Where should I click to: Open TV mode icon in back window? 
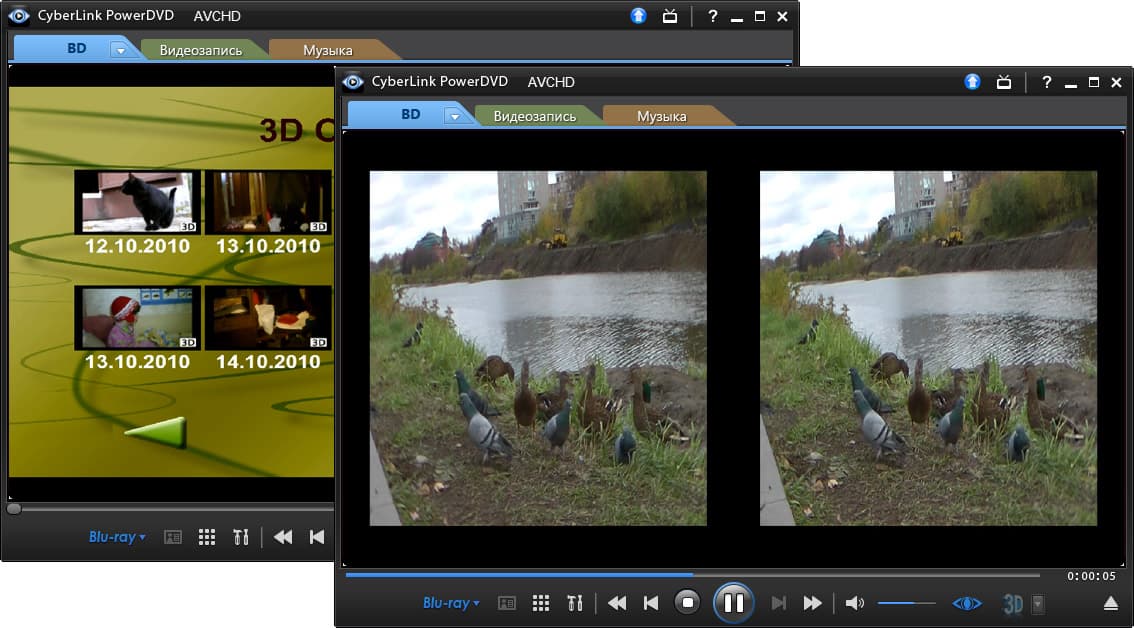click(670, 16)
